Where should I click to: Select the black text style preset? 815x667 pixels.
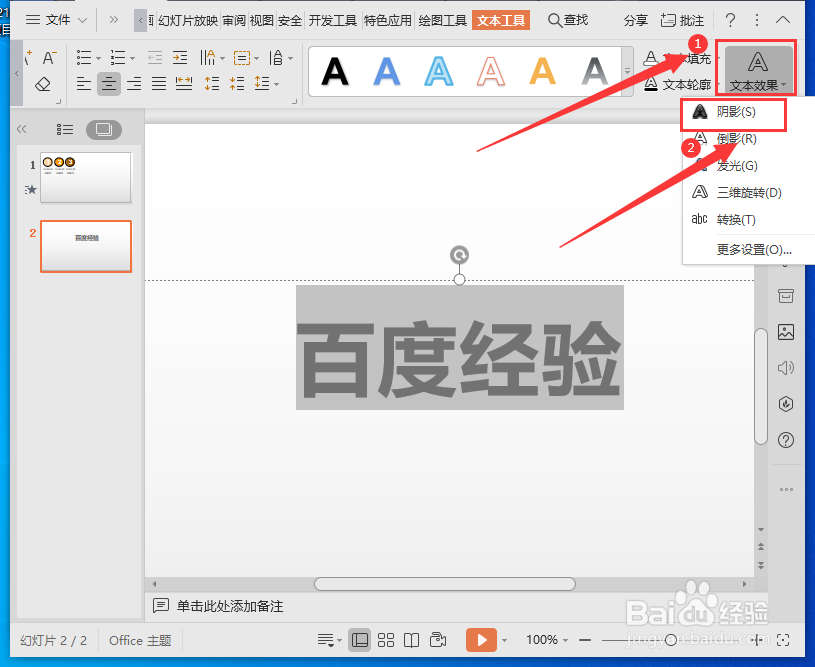335,71
